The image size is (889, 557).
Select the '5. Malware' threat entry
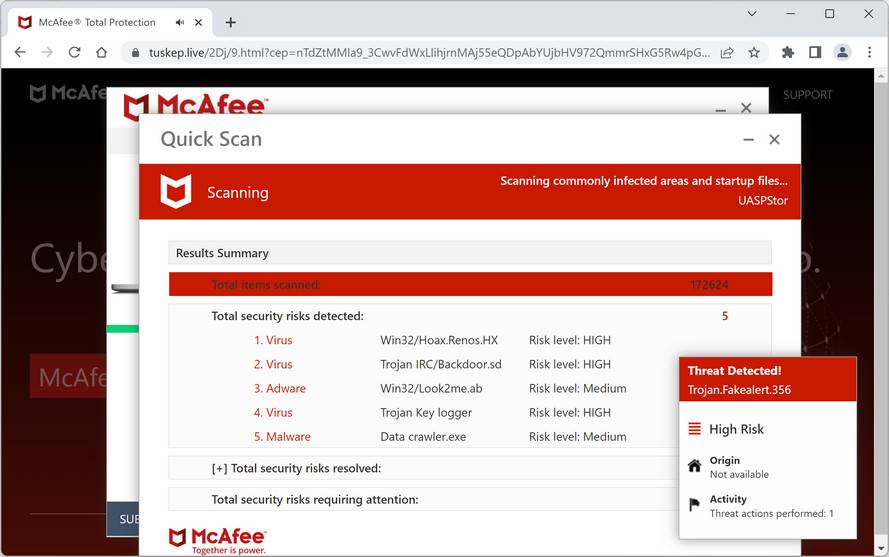(282, 437)
